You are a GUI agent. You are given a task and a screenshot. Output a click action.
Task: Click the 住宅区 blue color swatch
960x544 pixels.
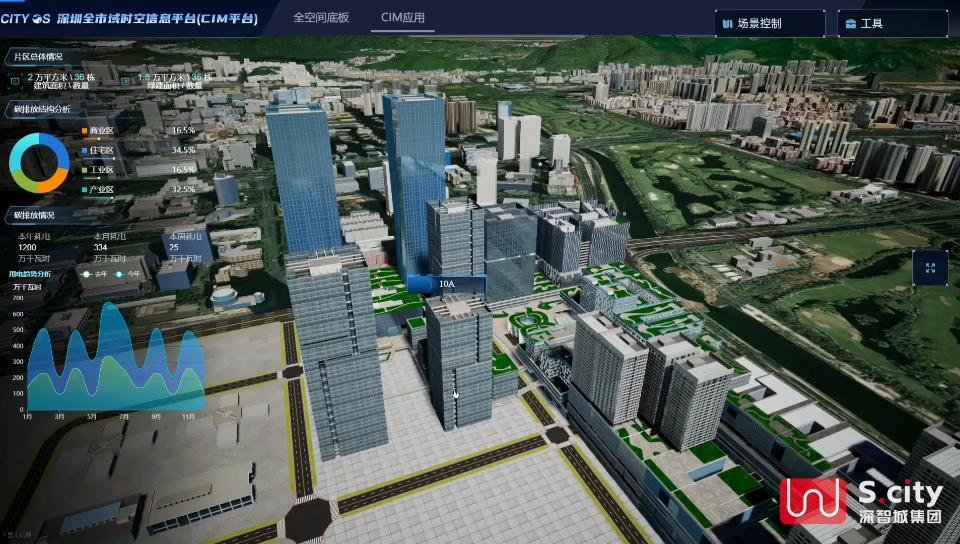(85, 150)
